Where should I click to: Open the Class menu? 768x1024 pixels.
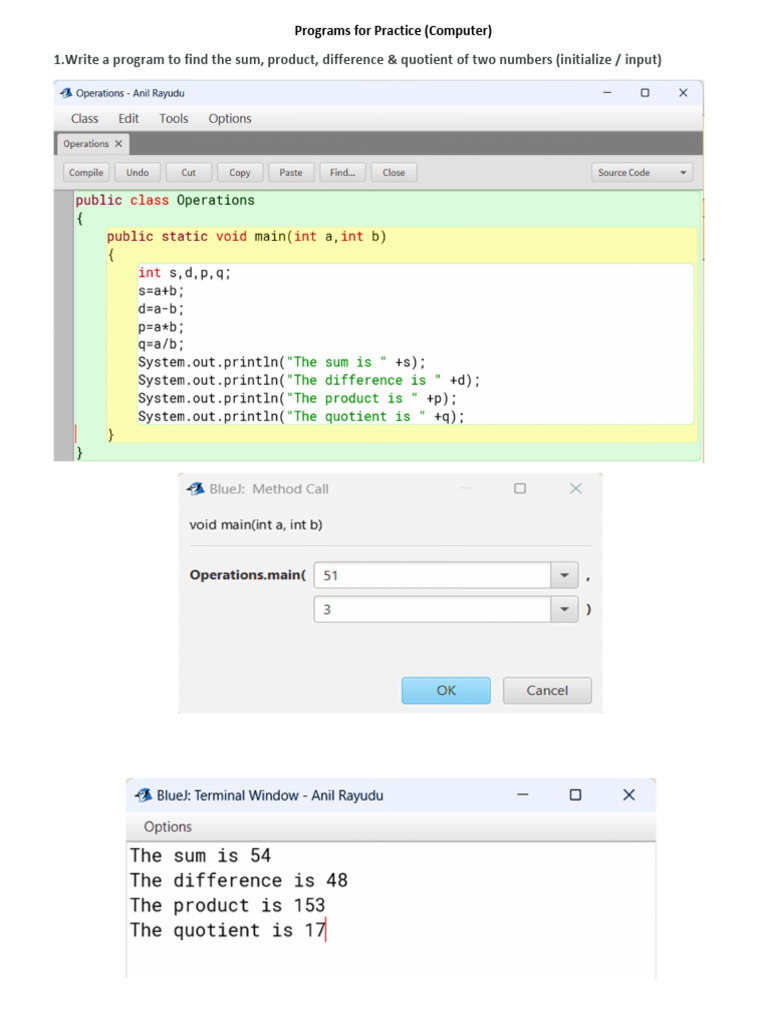tap(84, 118)
